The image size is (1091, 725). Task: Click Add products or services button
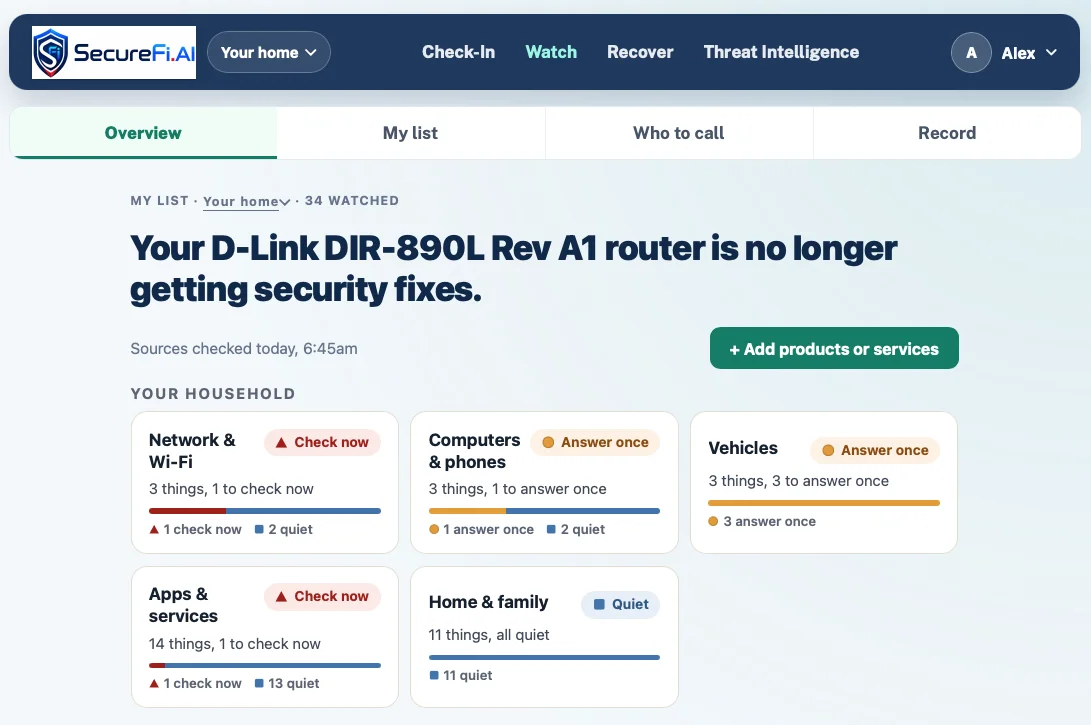click(834, 349)
